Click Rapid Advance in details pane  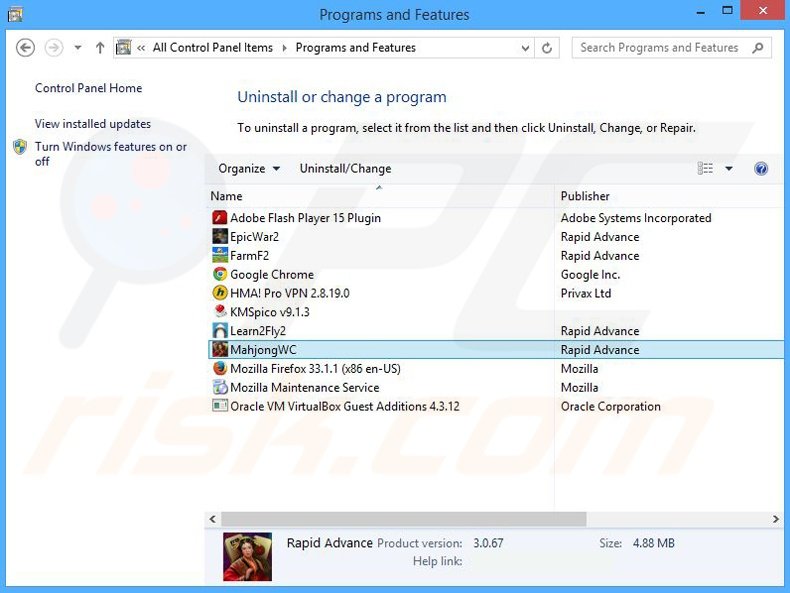(x=330, y=543)
